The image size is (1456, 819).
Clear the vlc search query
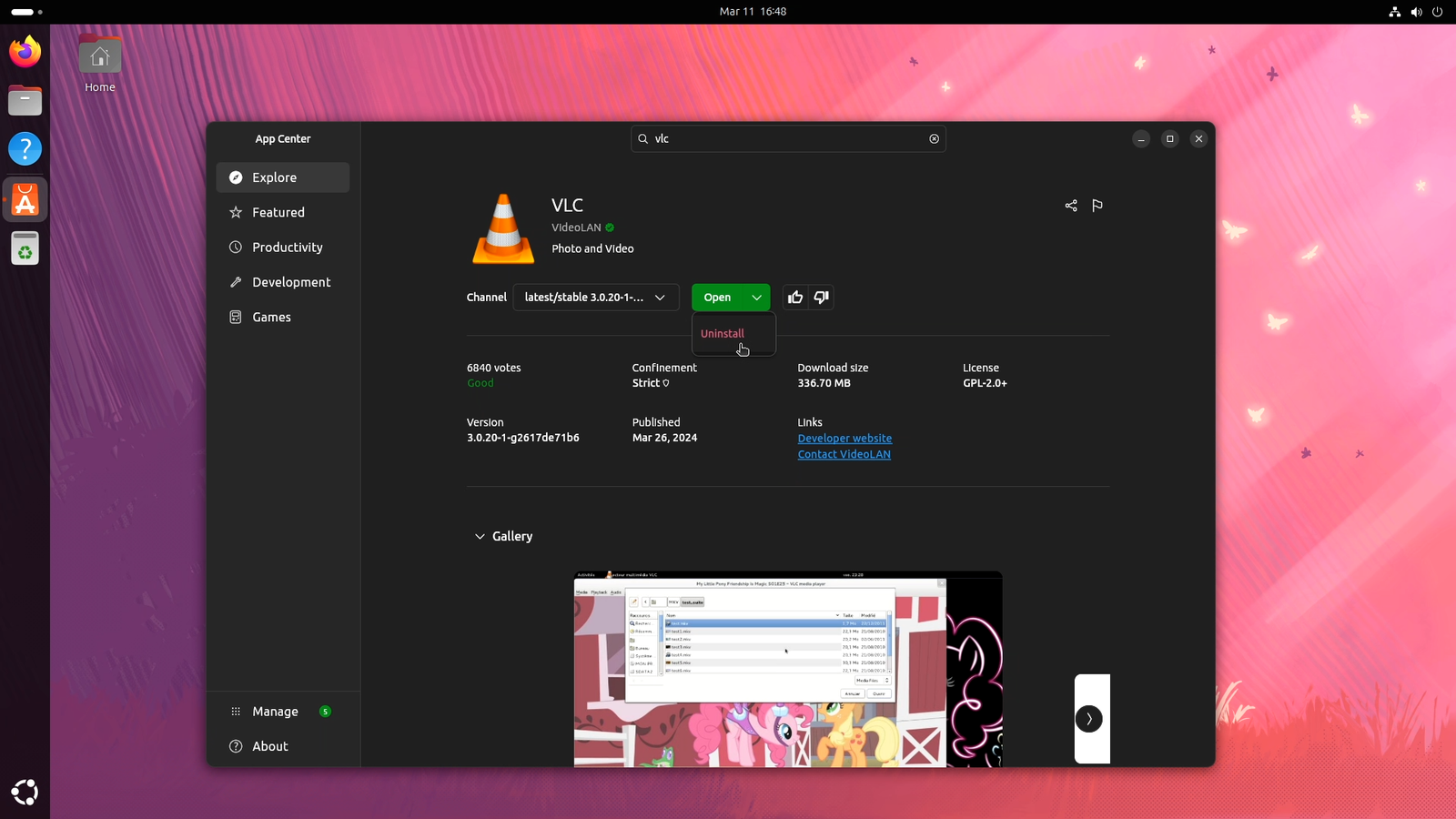934,138
